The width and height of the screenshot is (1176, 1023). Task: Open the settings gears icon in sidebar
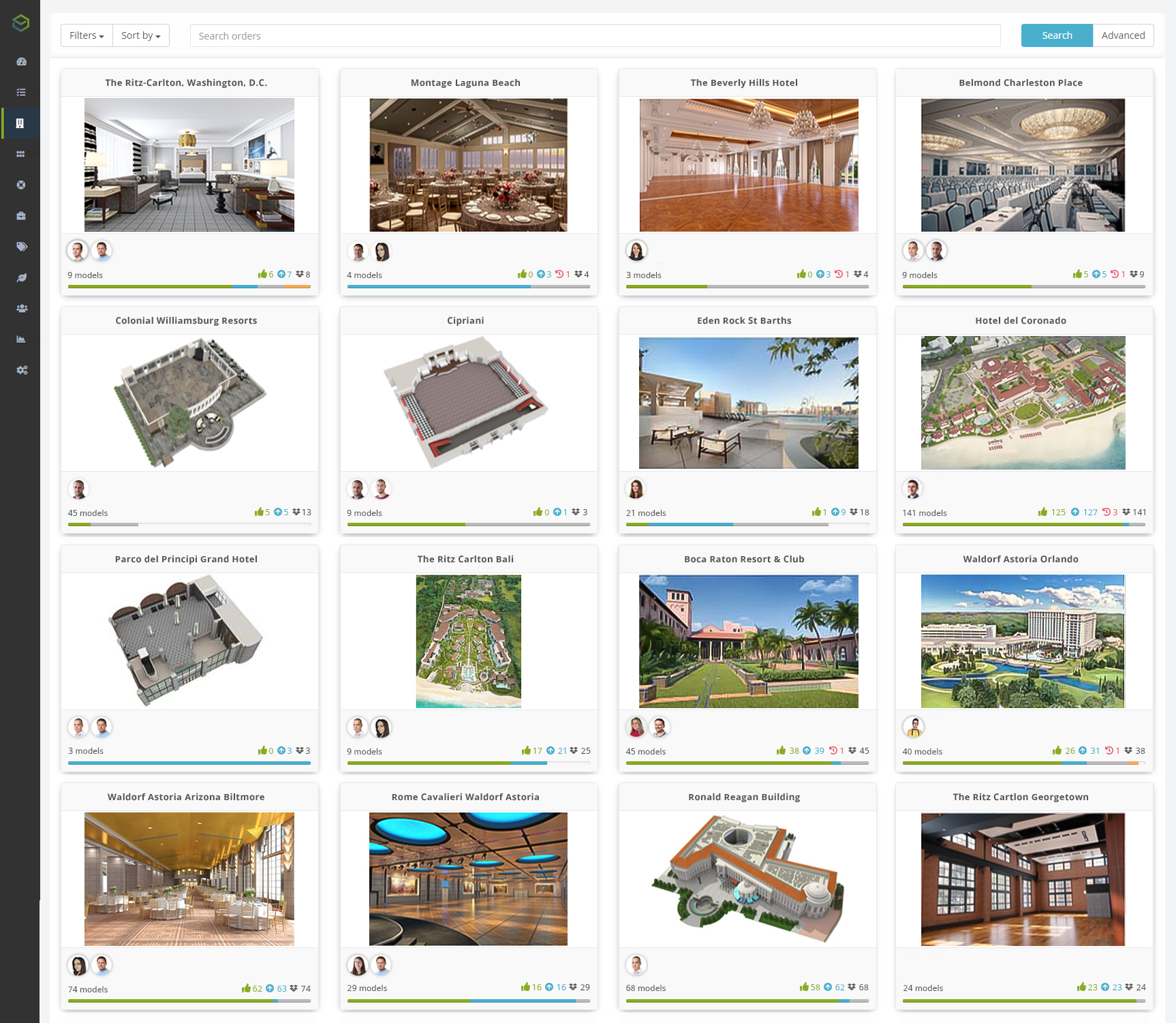22,370
